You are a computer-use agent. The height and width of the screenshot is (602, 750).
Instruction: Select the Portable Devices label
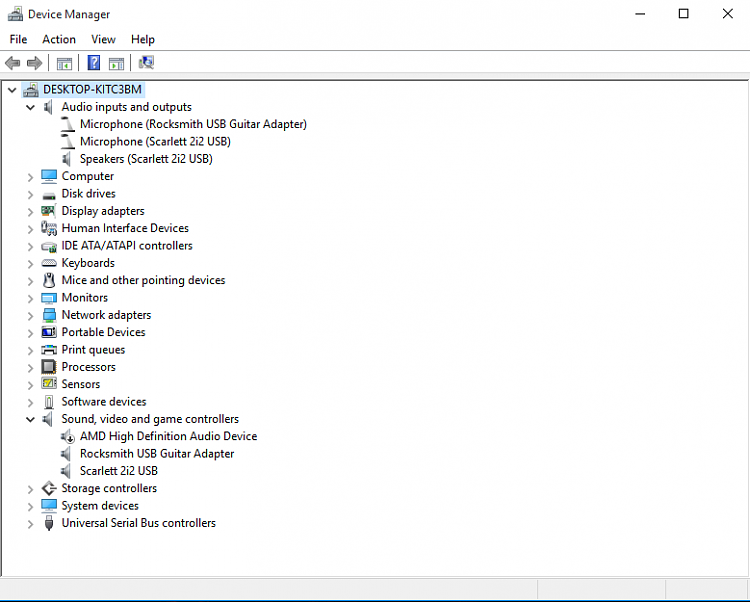(x=103, y=332)
